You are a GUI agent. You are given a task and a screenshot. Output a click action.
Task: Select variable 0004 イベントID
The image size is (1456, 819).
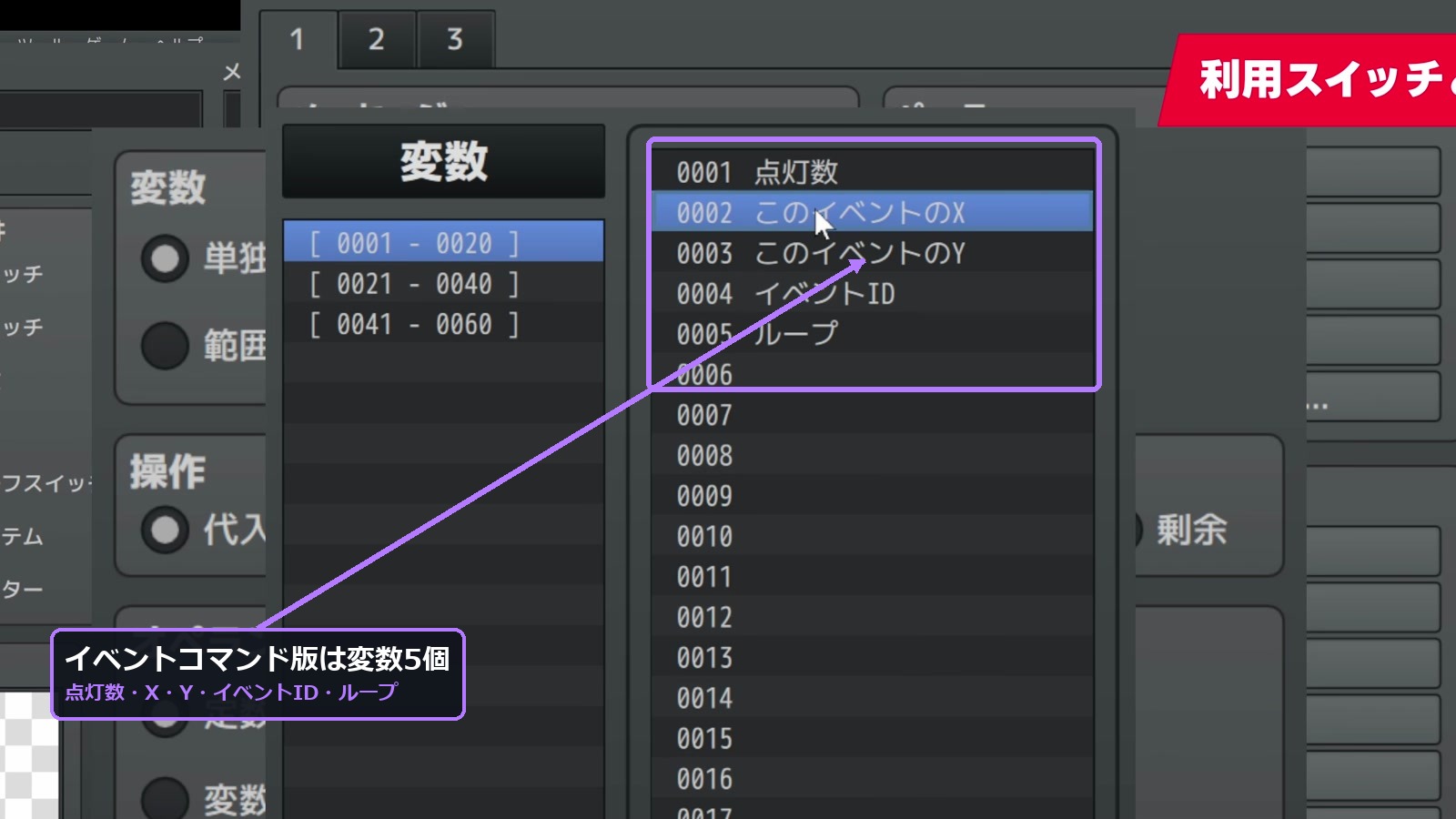[873, 293]
